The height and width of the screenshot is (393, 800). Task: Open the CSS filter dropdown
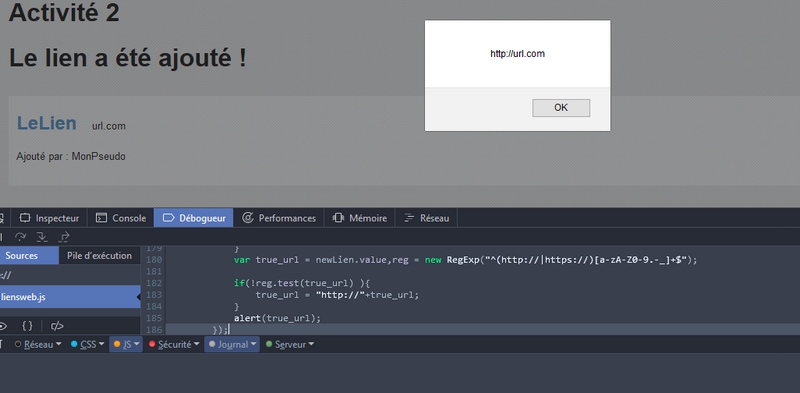tap(88, 345)
